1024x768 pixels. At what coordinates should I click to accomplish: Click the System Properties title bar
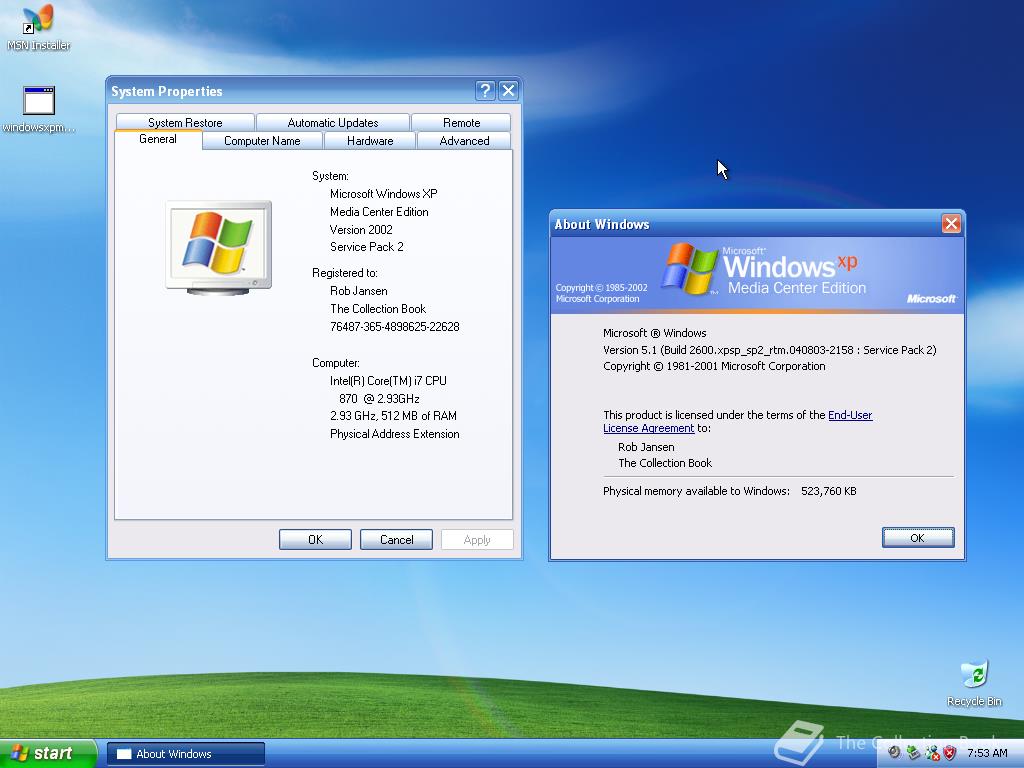point(291,91)
